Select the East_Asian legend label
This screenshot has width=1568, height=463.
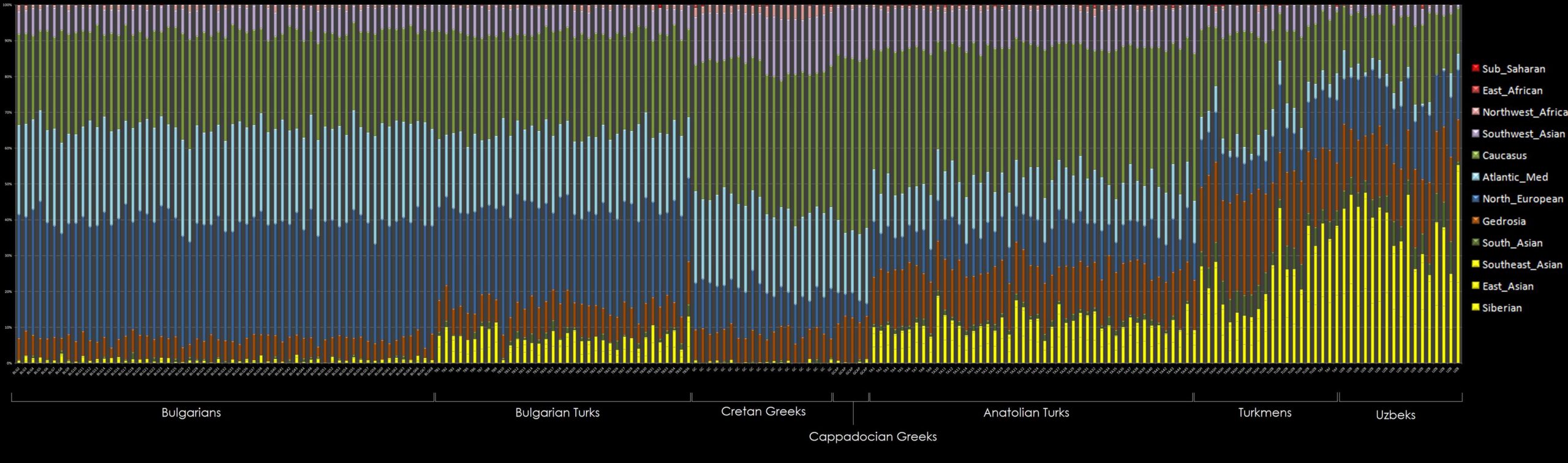click(1507, 286)
